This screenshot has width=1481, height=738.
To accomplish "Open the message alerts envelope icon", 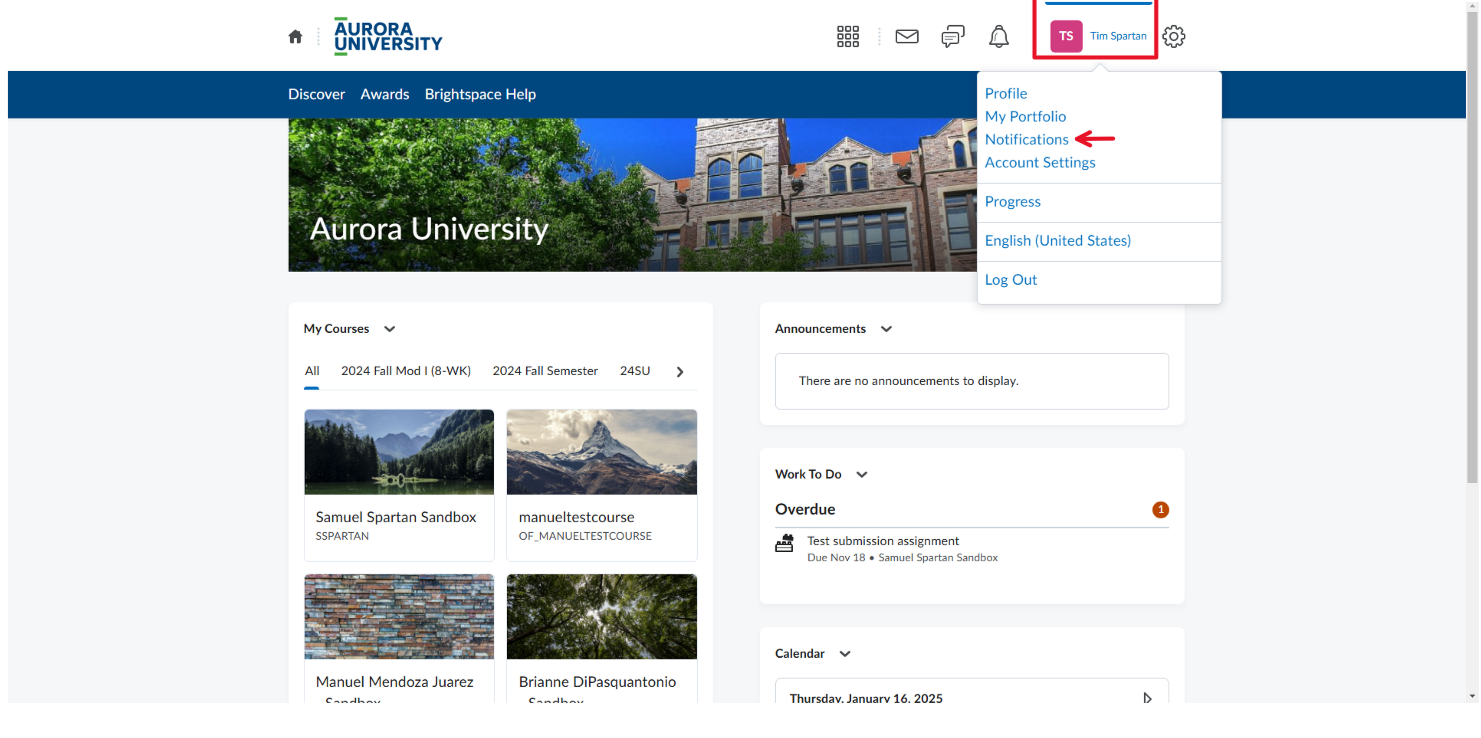I will [907, 37].
